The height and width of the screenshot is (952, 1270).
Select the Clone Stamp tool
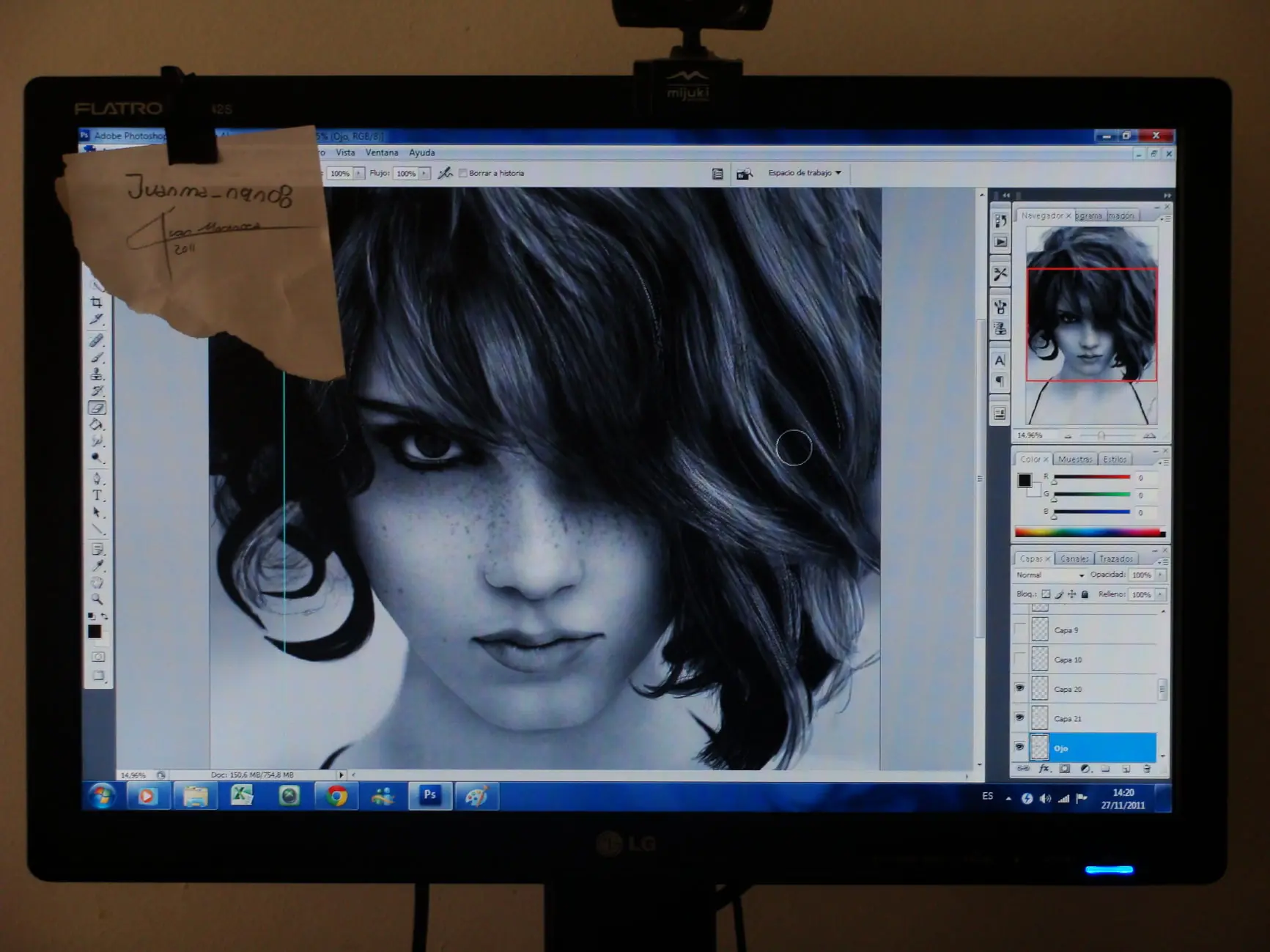pyautogui.click(x=97, y=374)
